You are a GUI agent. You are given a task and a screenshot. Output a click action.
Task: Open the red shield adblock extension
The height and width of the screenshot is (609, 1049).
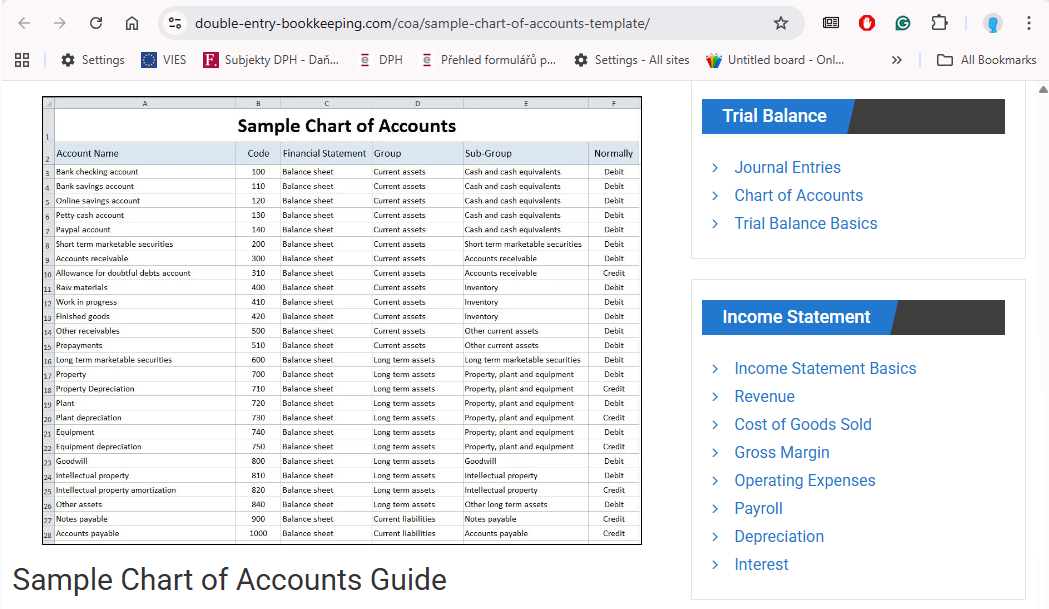pyautogui.click(x=867, y=23)
